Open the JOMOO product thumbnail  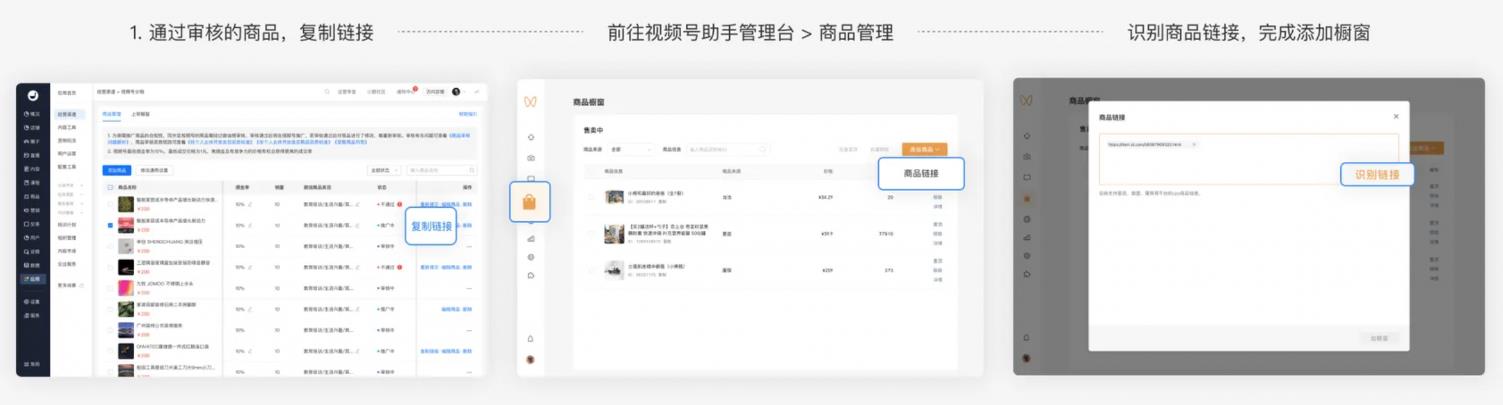pyautogui.click(x=126, y=288)
